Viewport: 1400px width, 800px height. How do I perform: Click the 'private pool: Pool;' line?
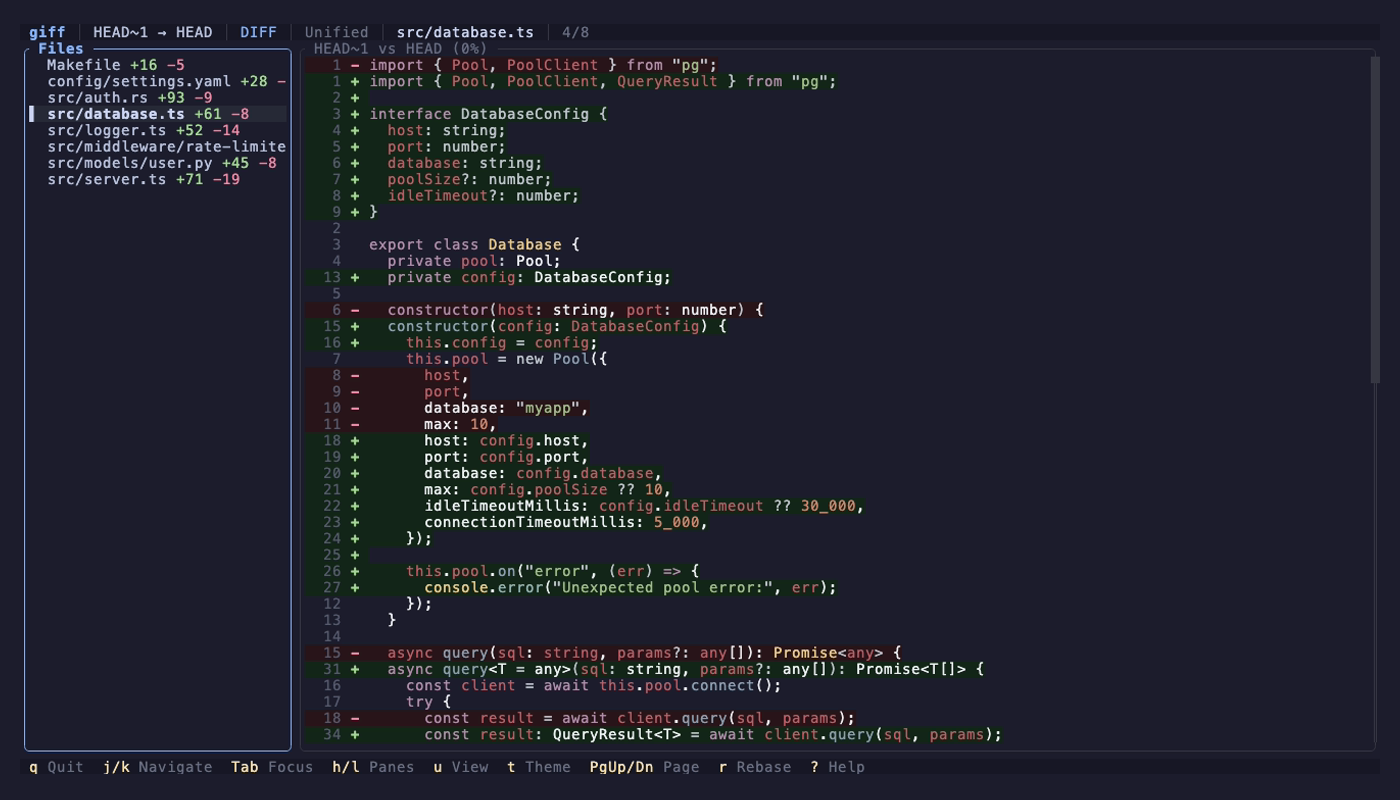pyautogui.click(x=474, y=261)
